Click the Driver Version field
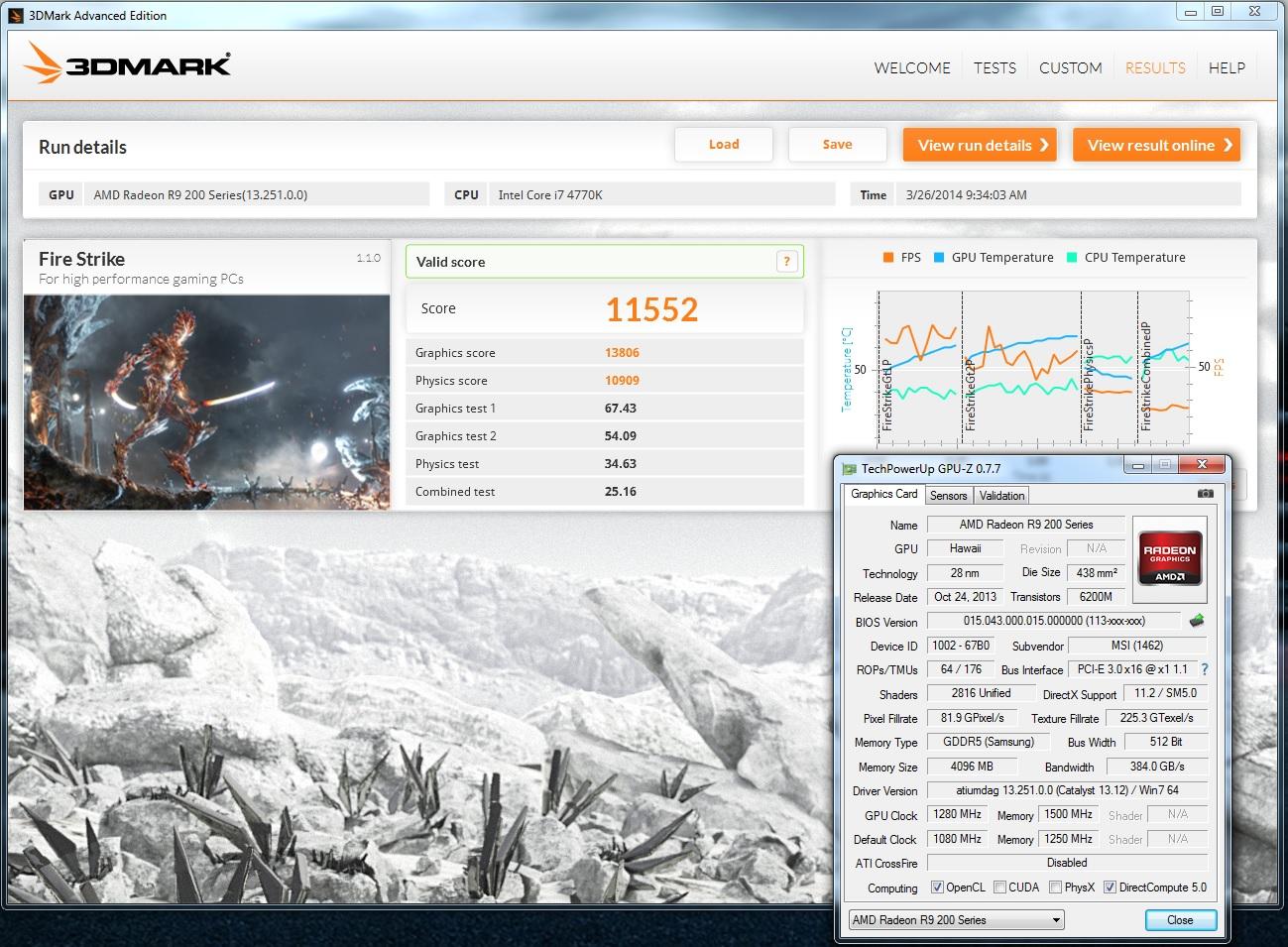This screenshot has width=1288, height=947. 1067,790
